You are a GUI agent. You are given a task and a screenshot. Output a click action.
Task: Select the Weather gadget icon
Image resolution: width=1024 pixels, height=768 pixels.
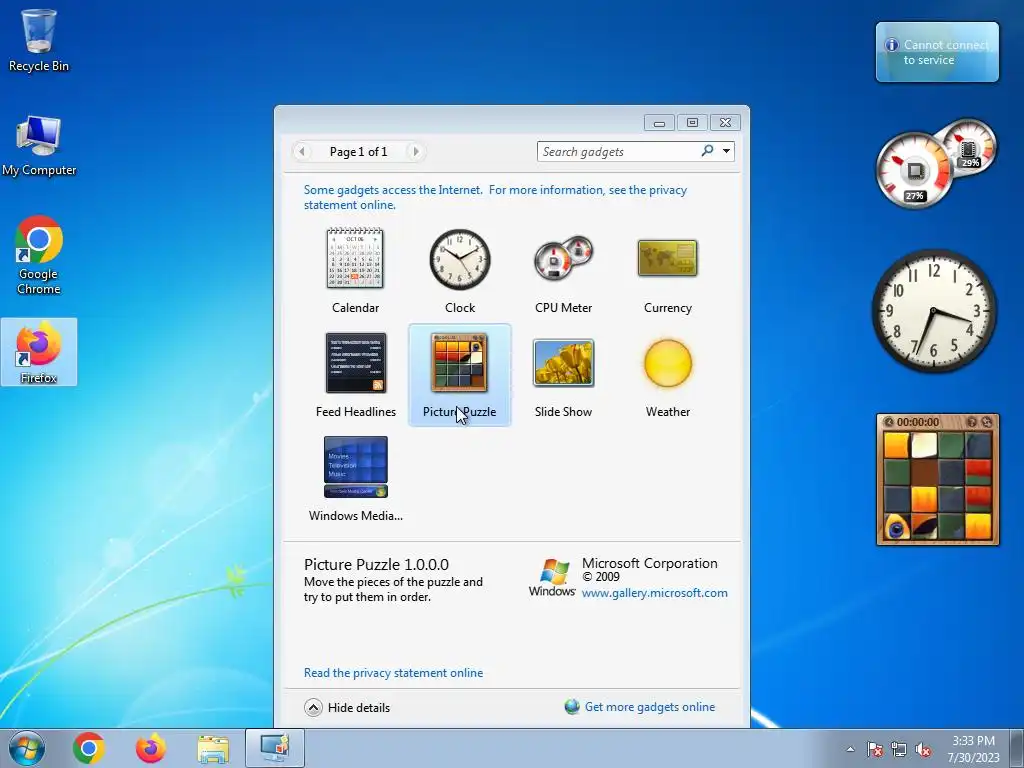[668, 363]
